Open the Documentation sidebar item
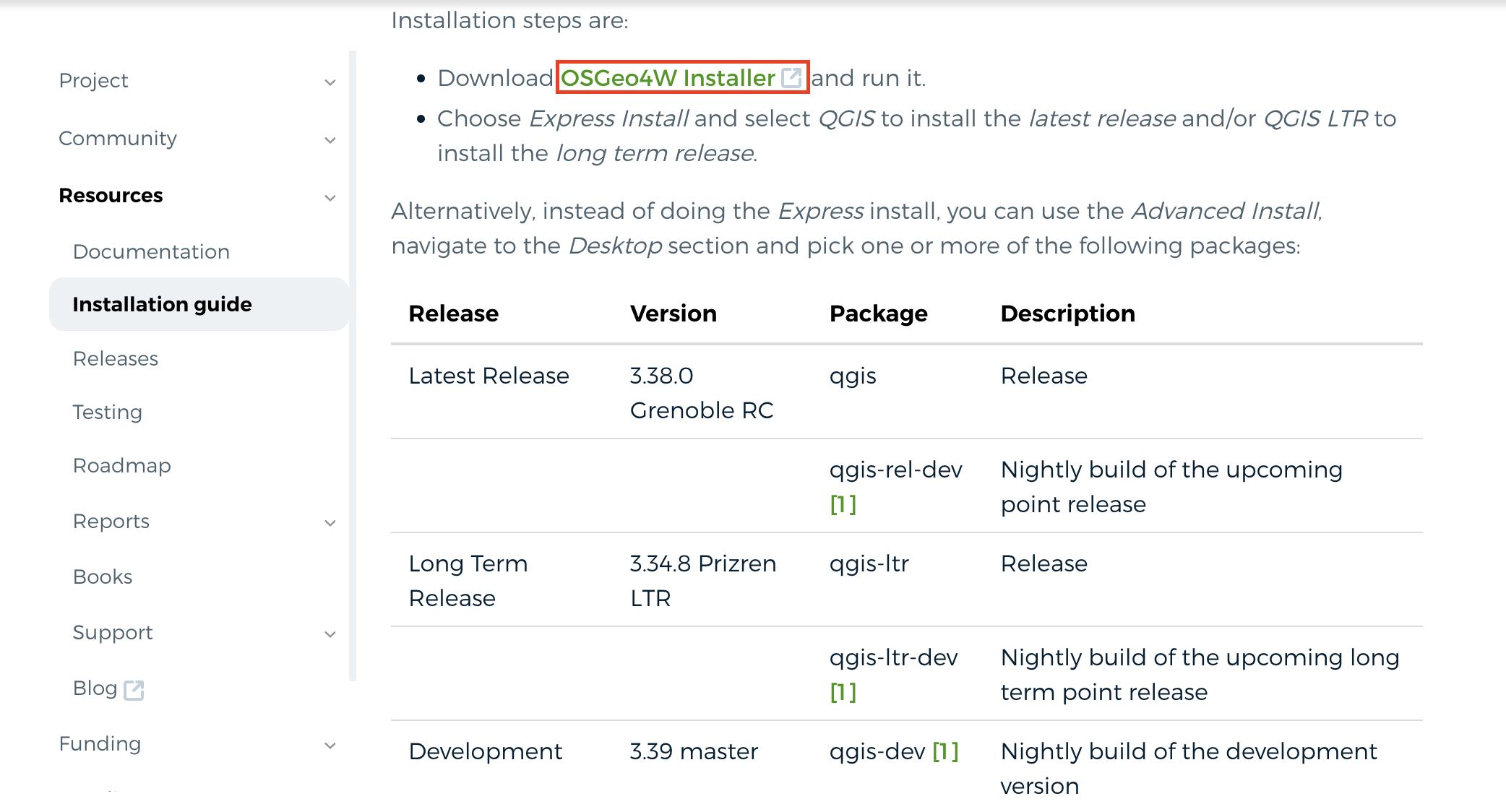 (x=151, y=251)
